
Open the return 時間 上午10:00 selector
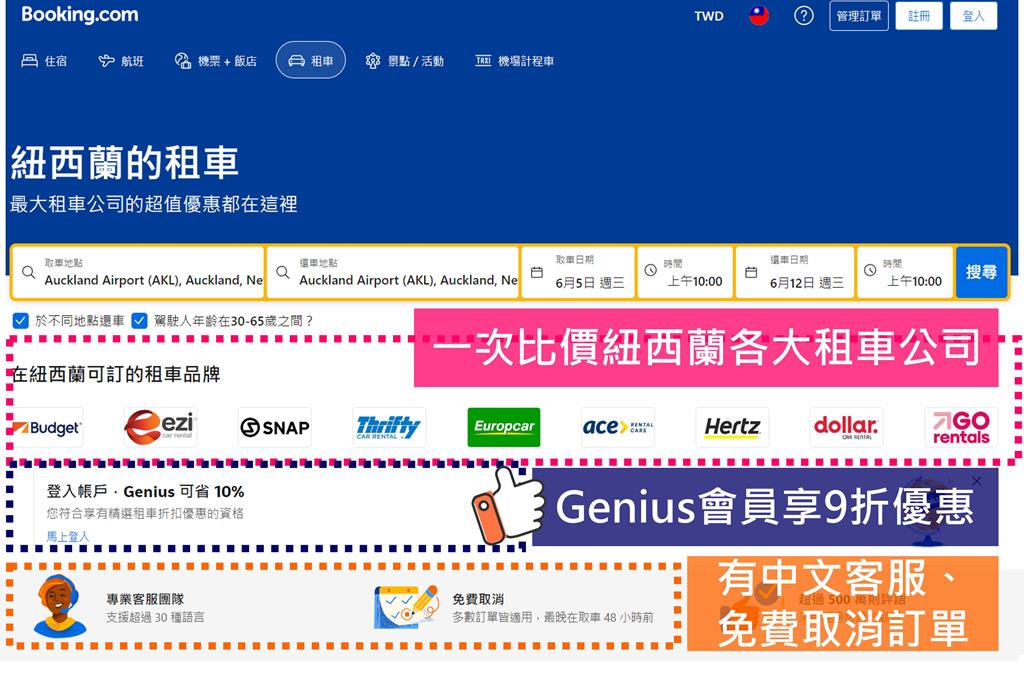pos(904,272)
